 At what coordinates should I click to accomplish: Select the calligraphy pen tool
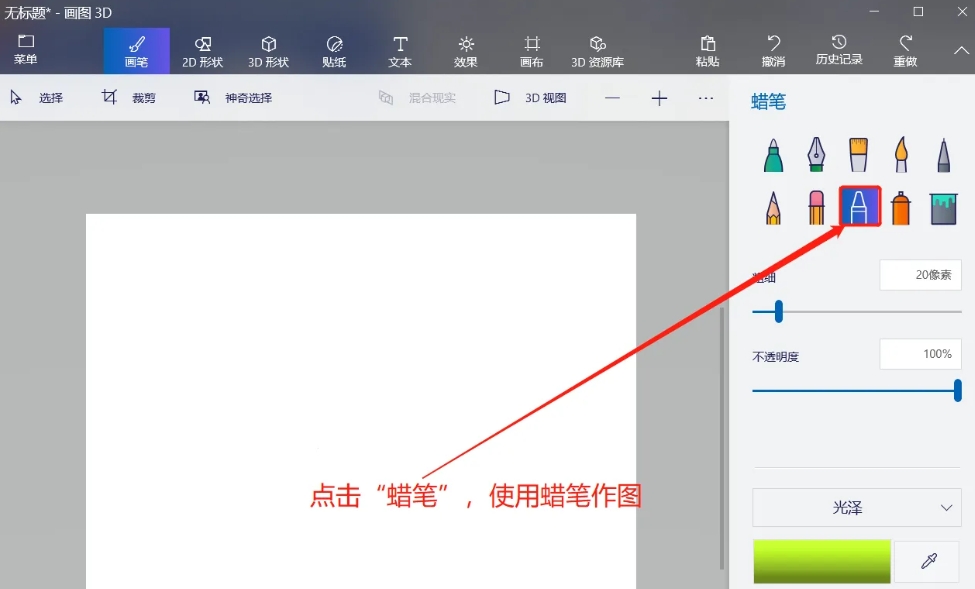tap(816, 155)
